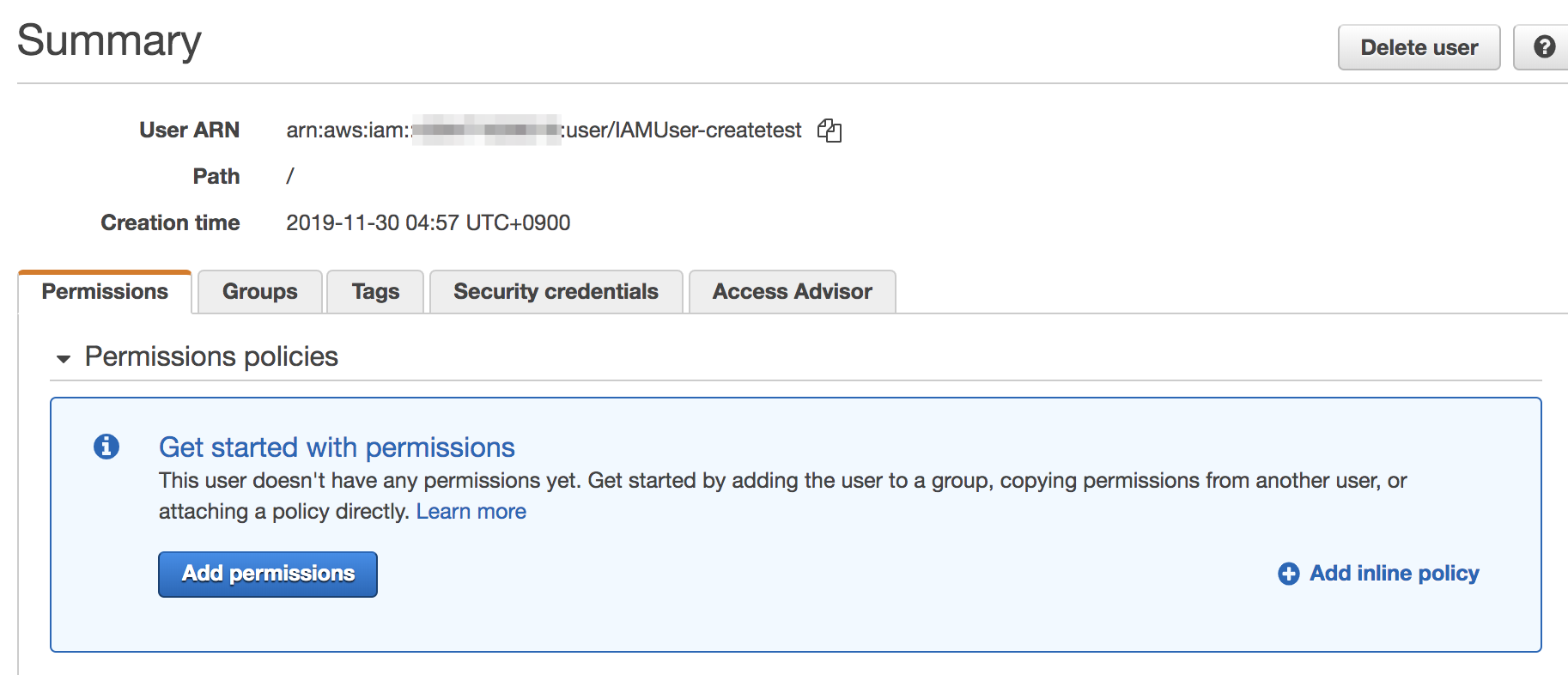Select the Access Advisor tab
This screenshot has width=1568, height=675.
[792, 292]
